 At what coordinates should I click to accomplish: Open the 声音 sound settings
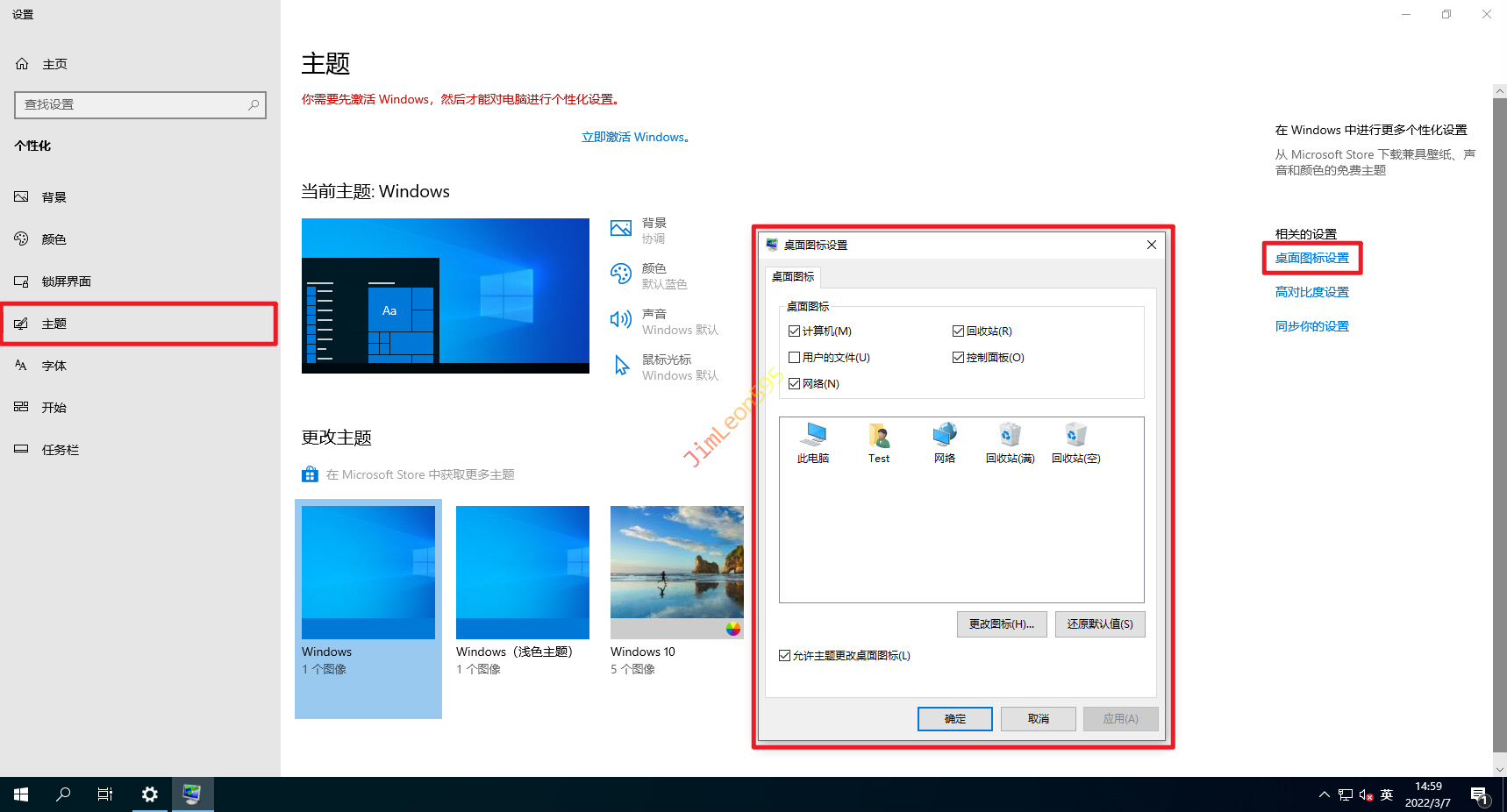point(666,321)
